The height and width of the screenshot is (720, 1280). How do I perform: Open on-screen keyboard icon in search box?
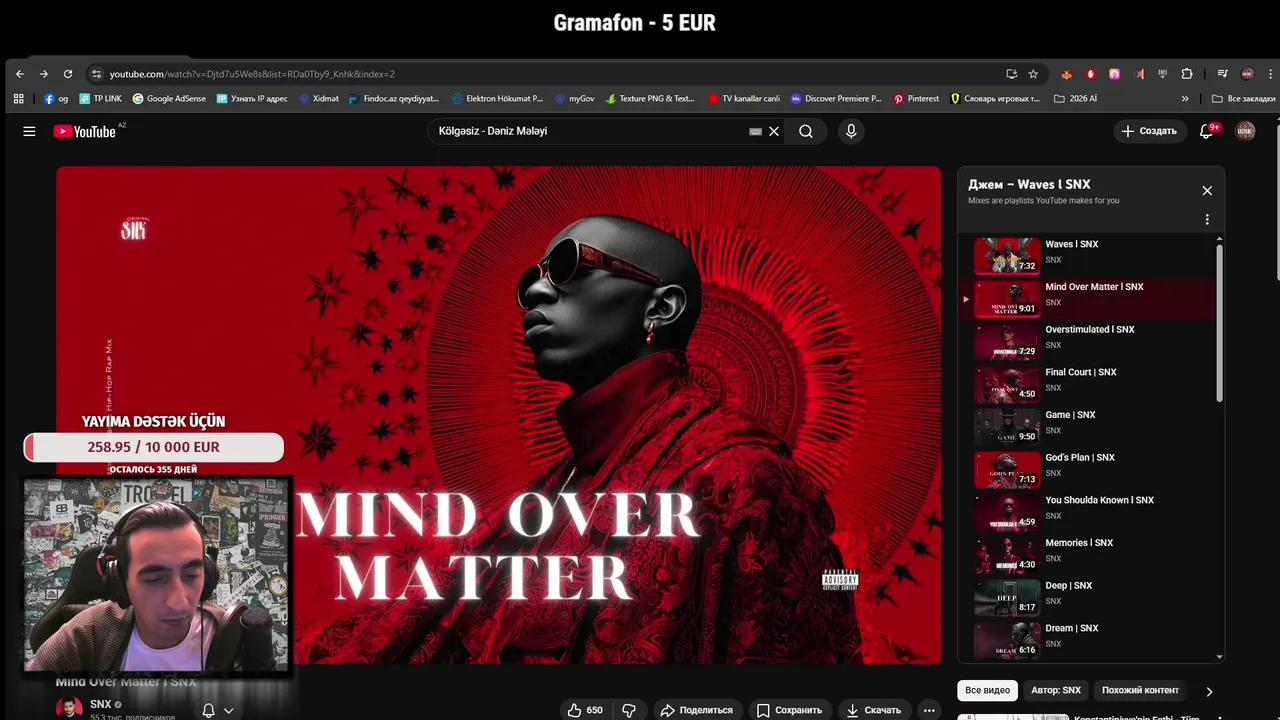756,131
